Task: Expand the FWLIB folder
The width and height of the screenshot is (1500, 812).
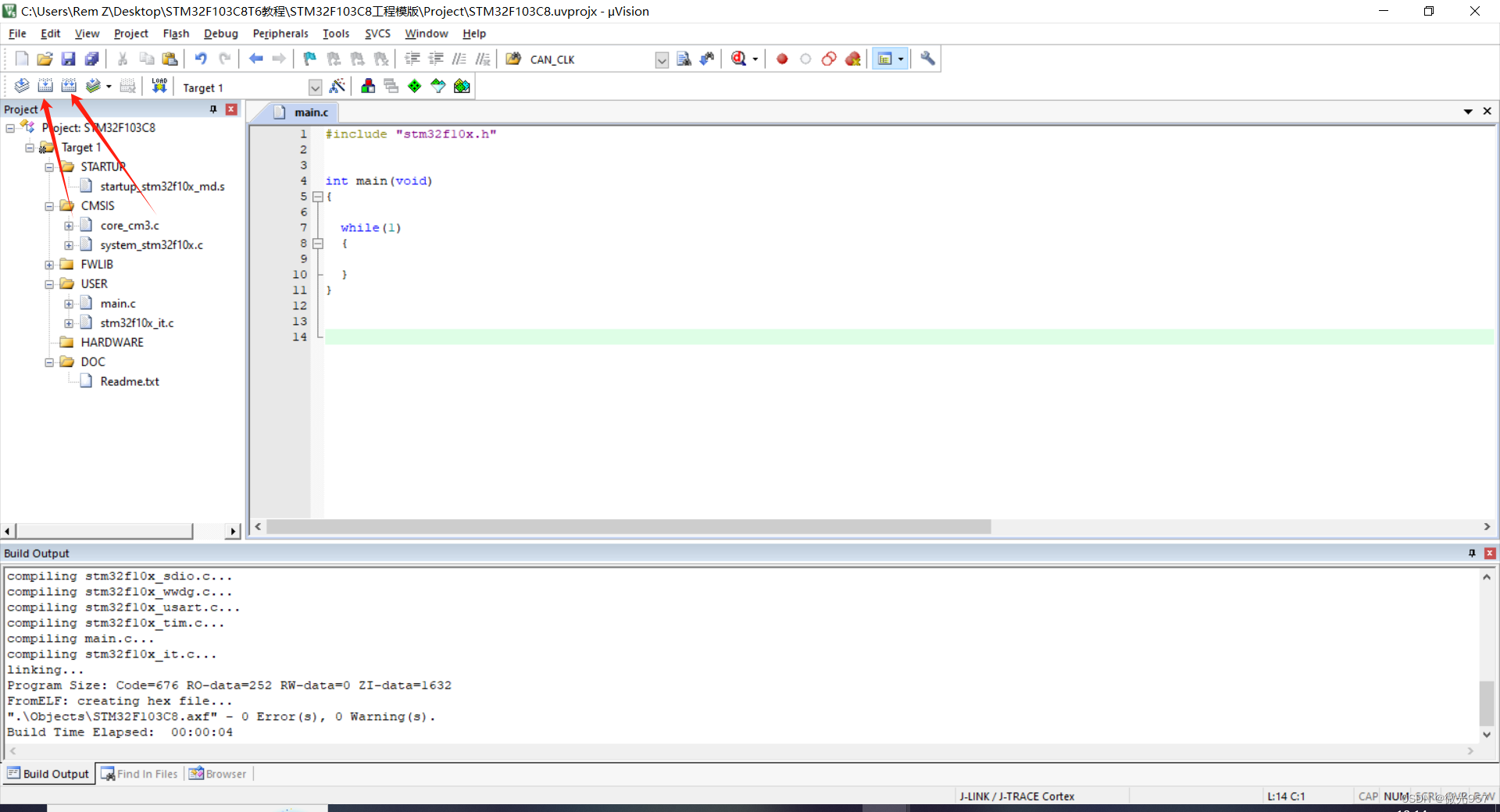Action: (x=49, y=265)
